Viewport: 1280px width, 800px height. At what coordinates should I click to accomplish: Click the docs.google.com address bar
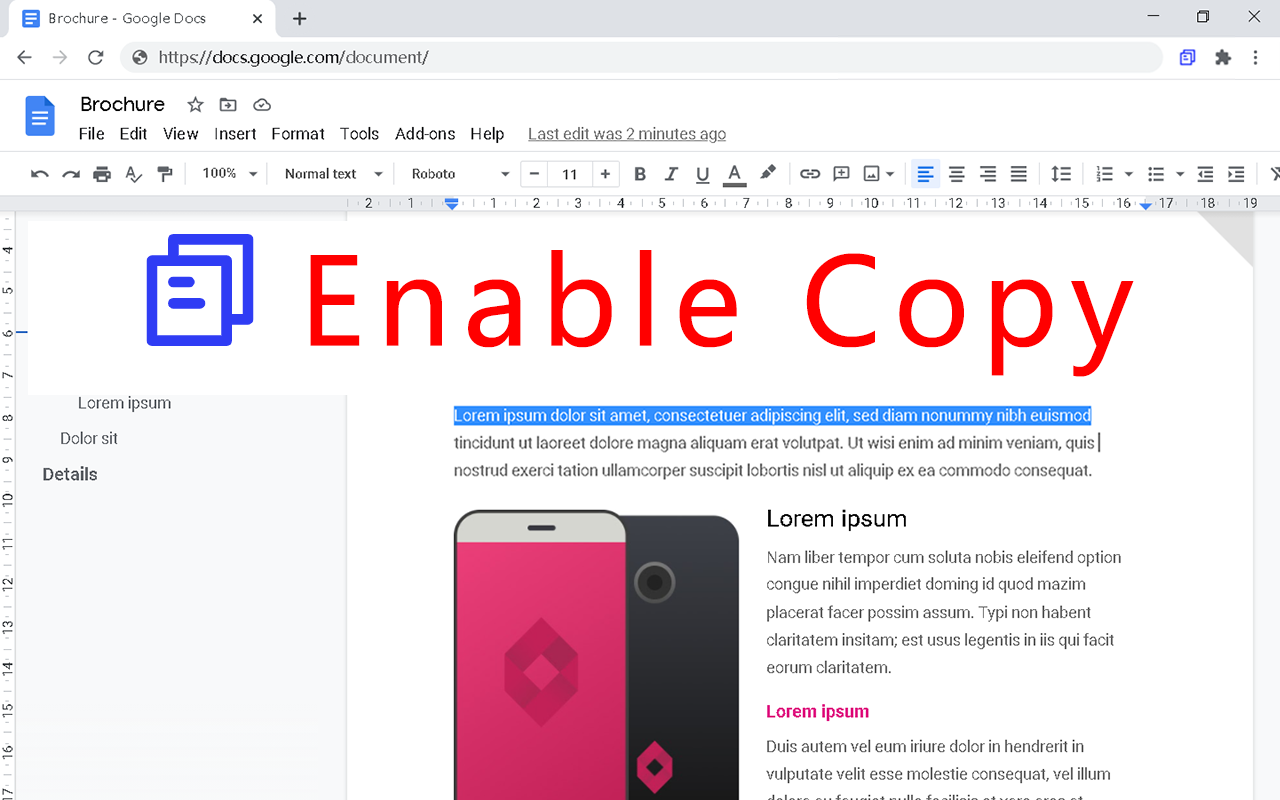coord(640,58)
